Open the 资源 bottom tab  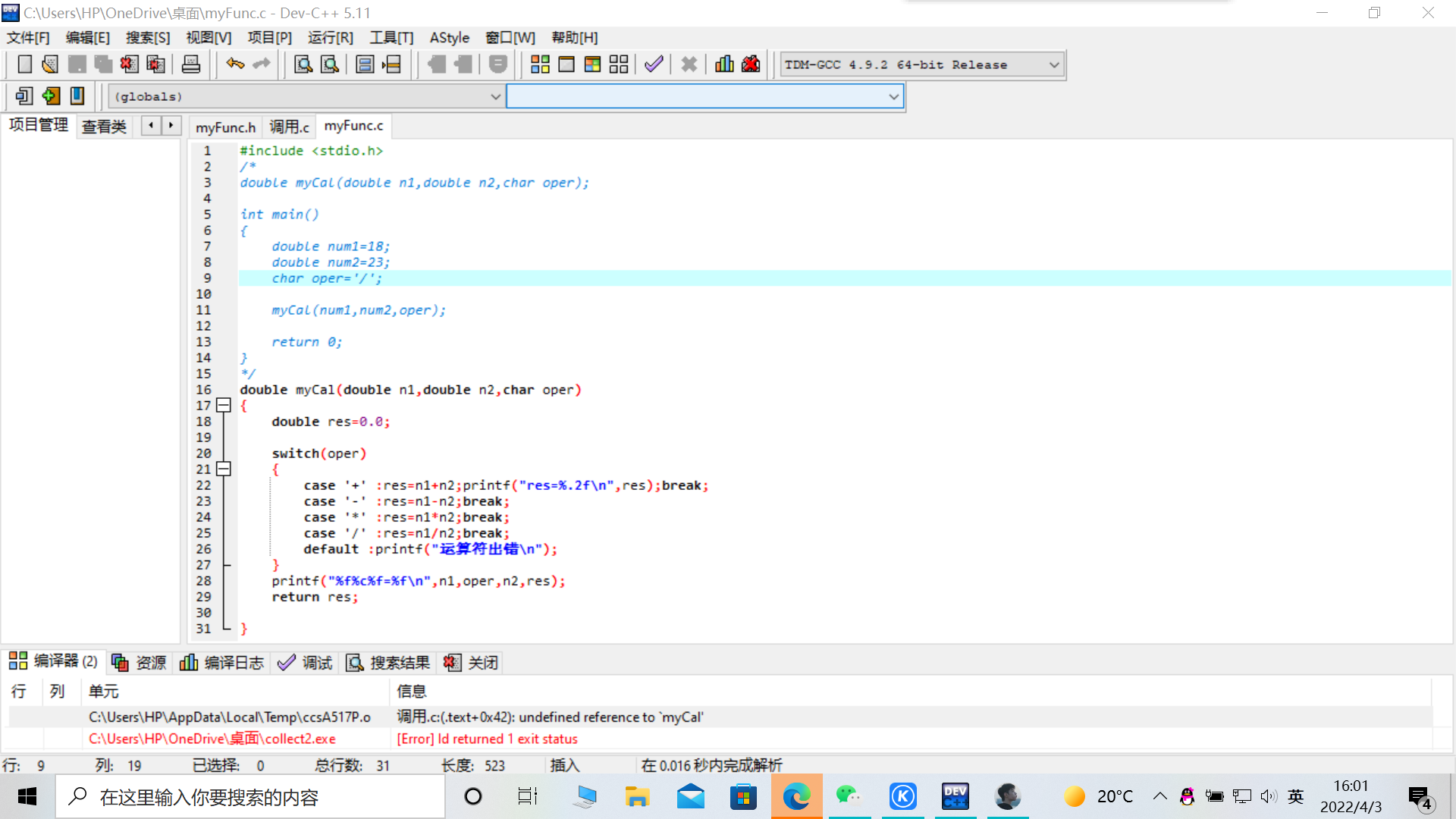click(140, 663)
